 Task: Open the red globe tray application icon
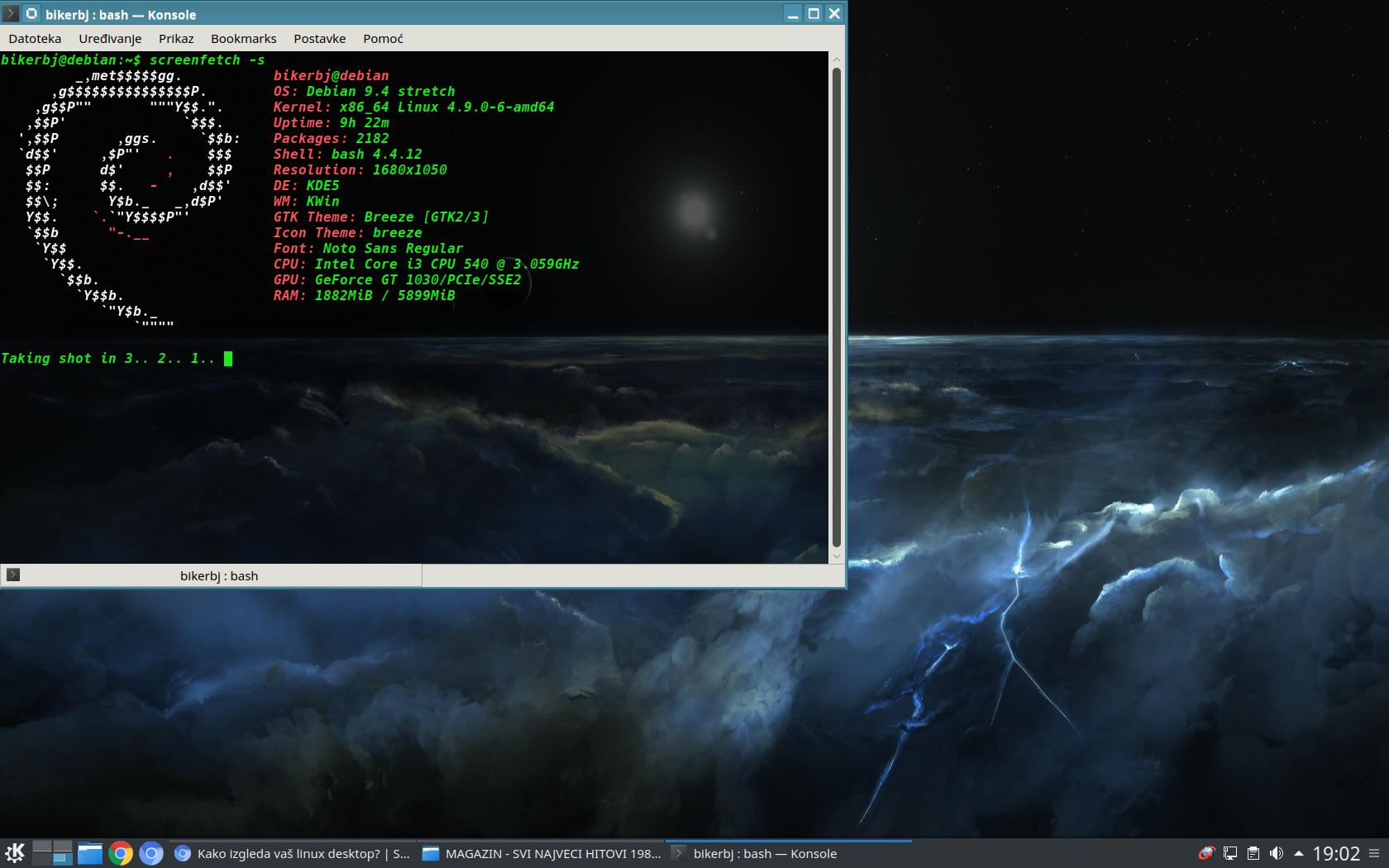(1206, 853)
